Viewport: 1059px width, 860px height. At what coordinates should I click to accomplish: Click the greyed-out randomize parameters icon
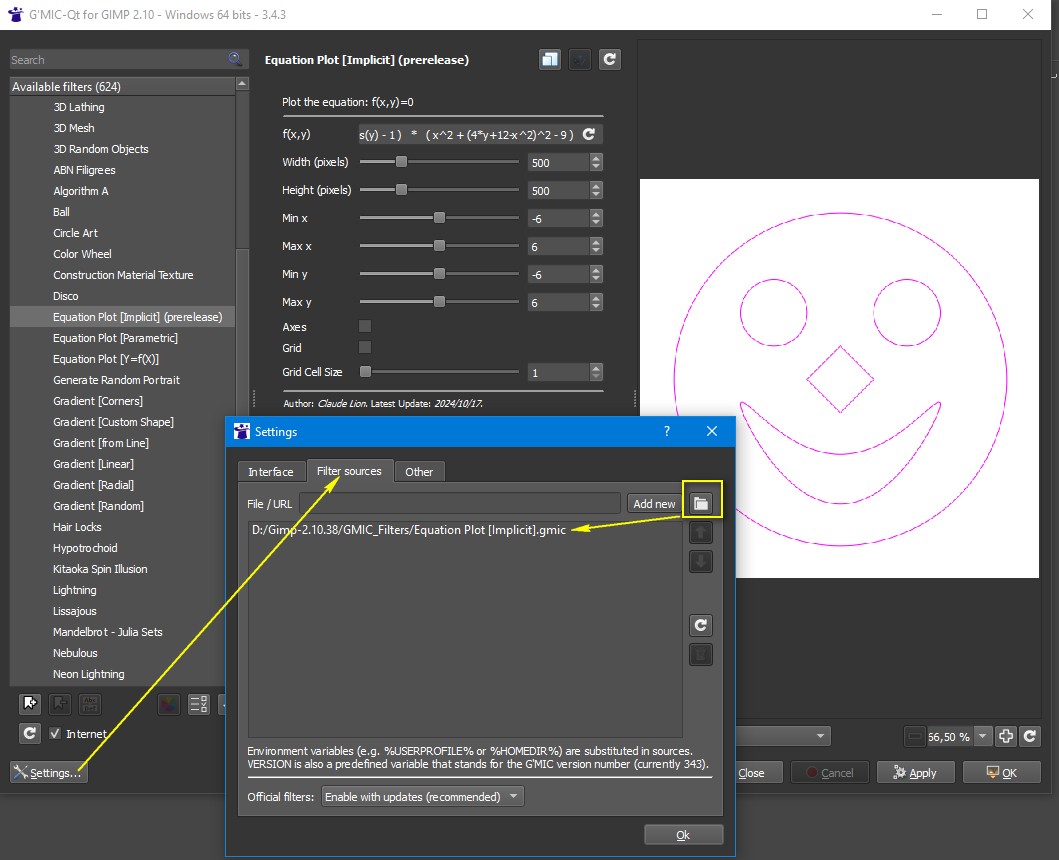[579, 59]
